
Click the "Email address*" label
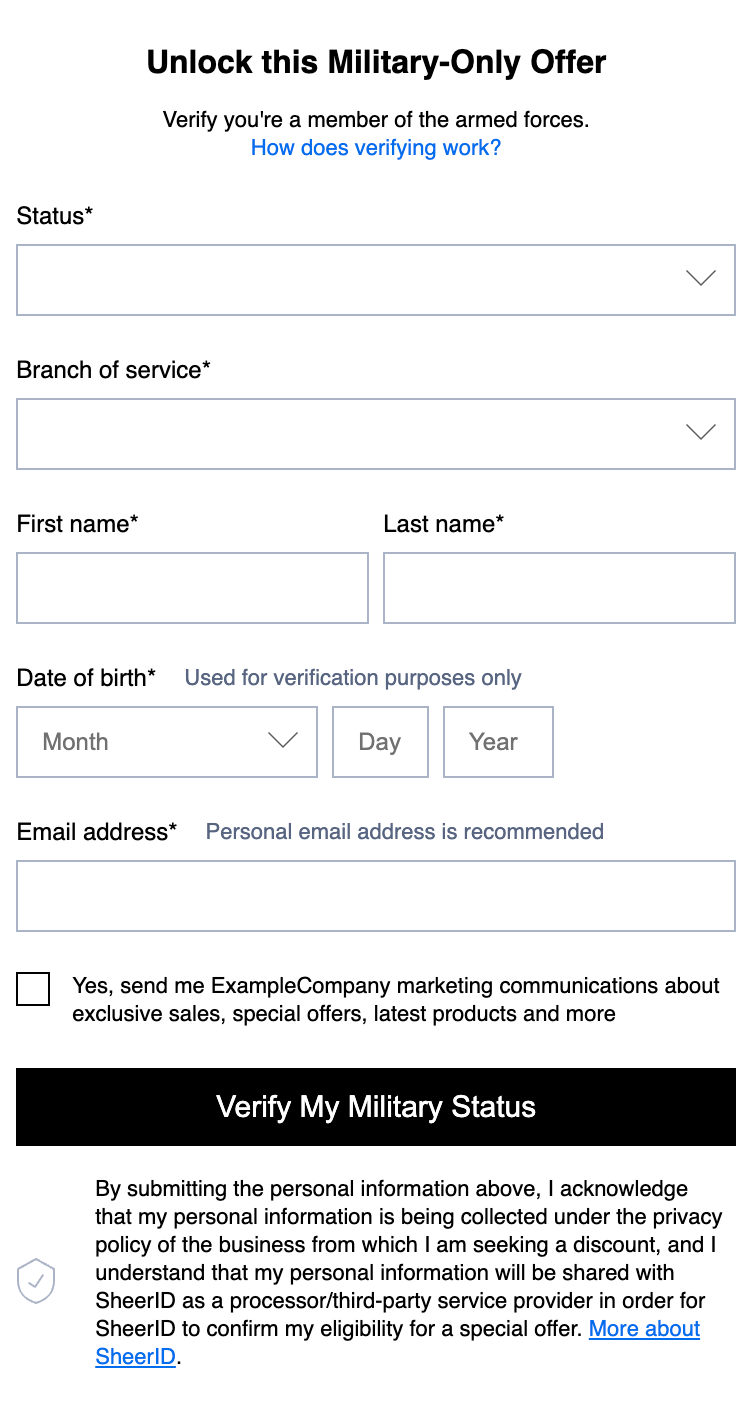pos(97,832)
